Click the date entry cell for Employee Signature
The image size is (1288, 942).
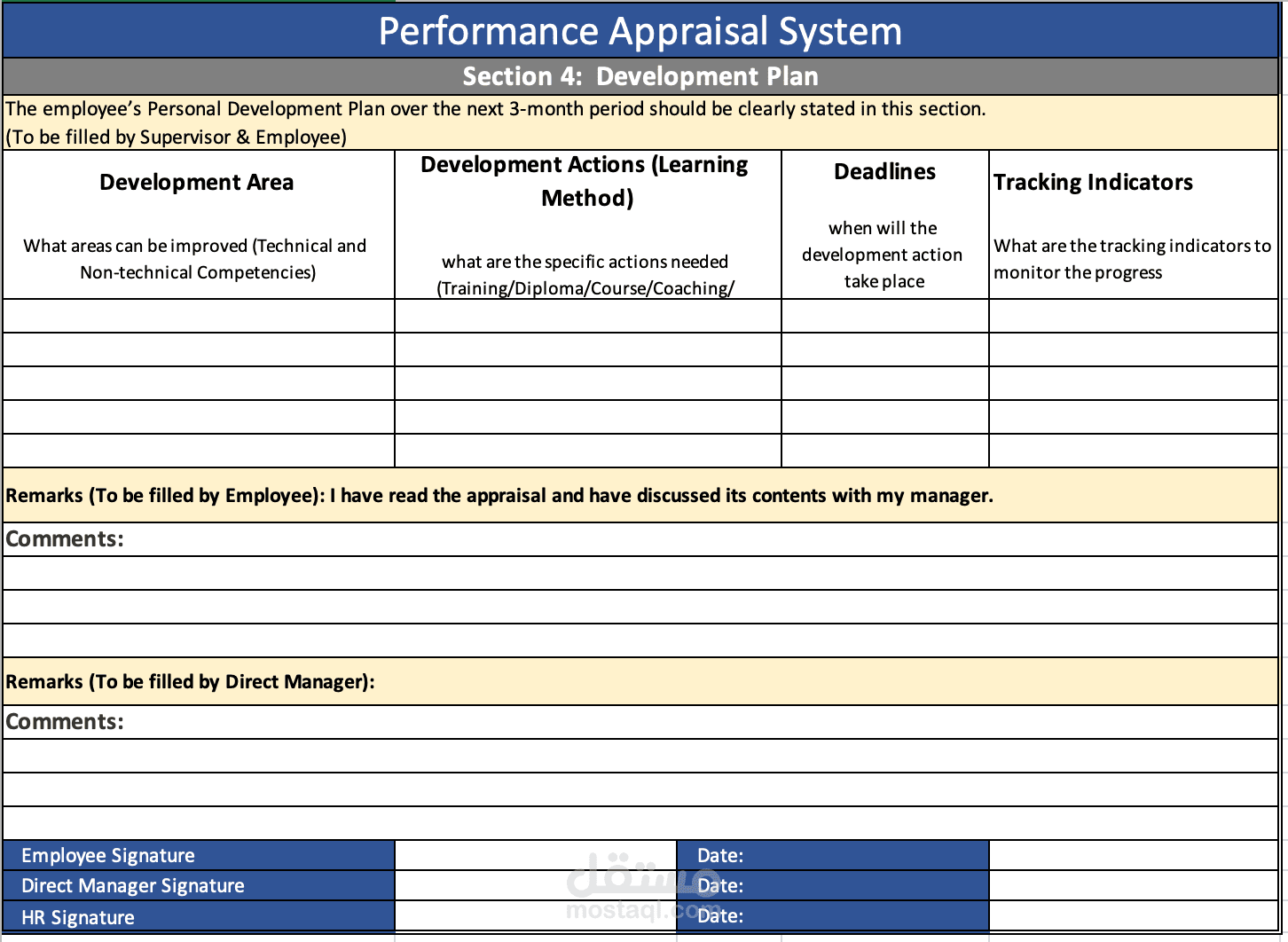coord(1134,855)
